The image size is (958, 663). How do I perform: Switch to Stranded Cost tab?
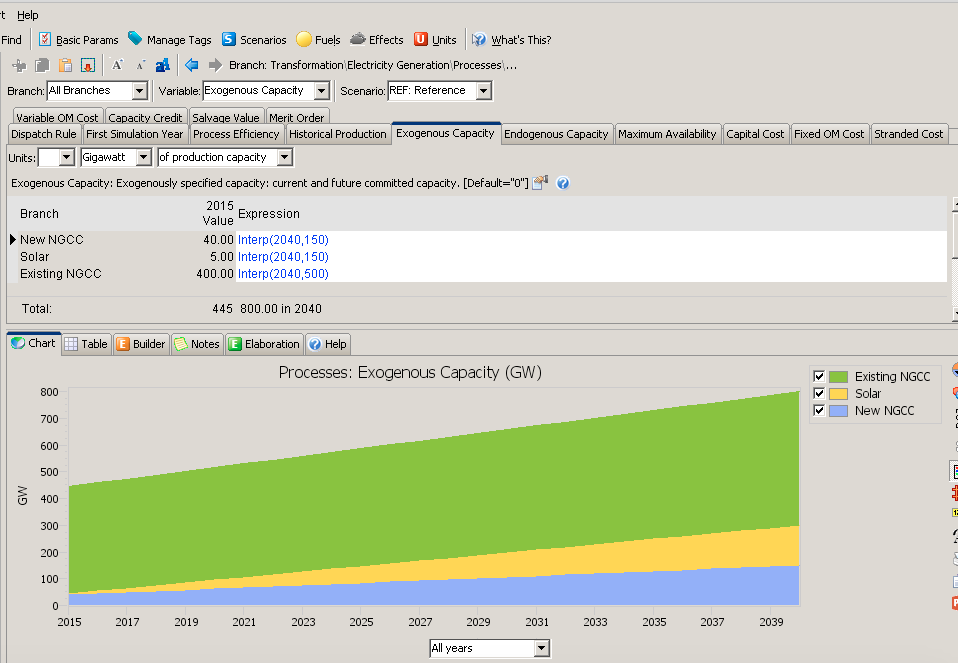(x=909, y=134)
